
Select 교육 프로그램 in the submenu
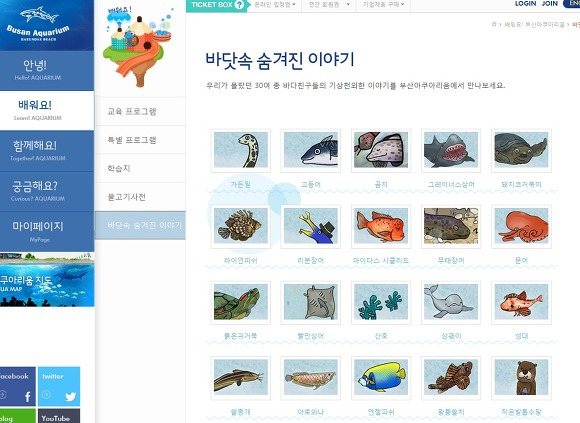coord(140,111)
